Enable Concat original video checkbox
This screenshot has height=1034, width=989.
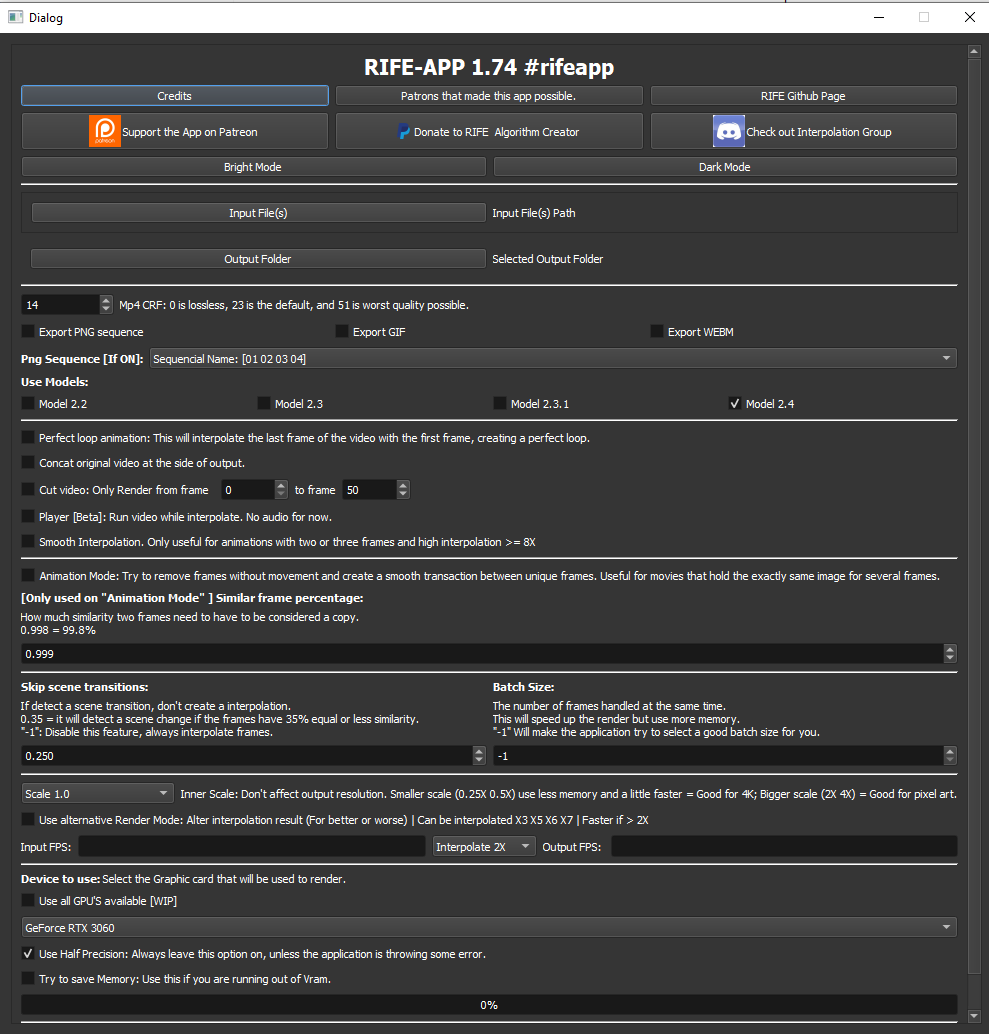coord(28,462)
